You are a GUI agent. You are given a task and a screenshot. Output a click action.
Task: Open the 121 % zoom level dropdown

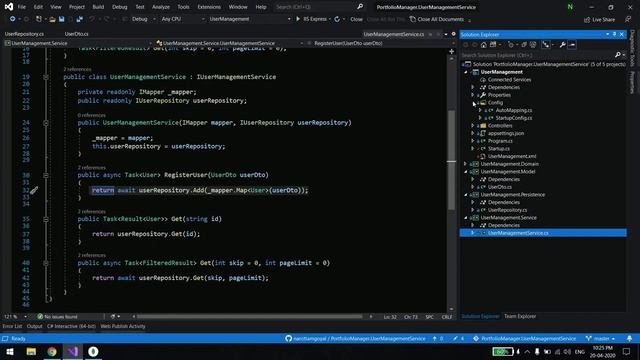point(16,317)
